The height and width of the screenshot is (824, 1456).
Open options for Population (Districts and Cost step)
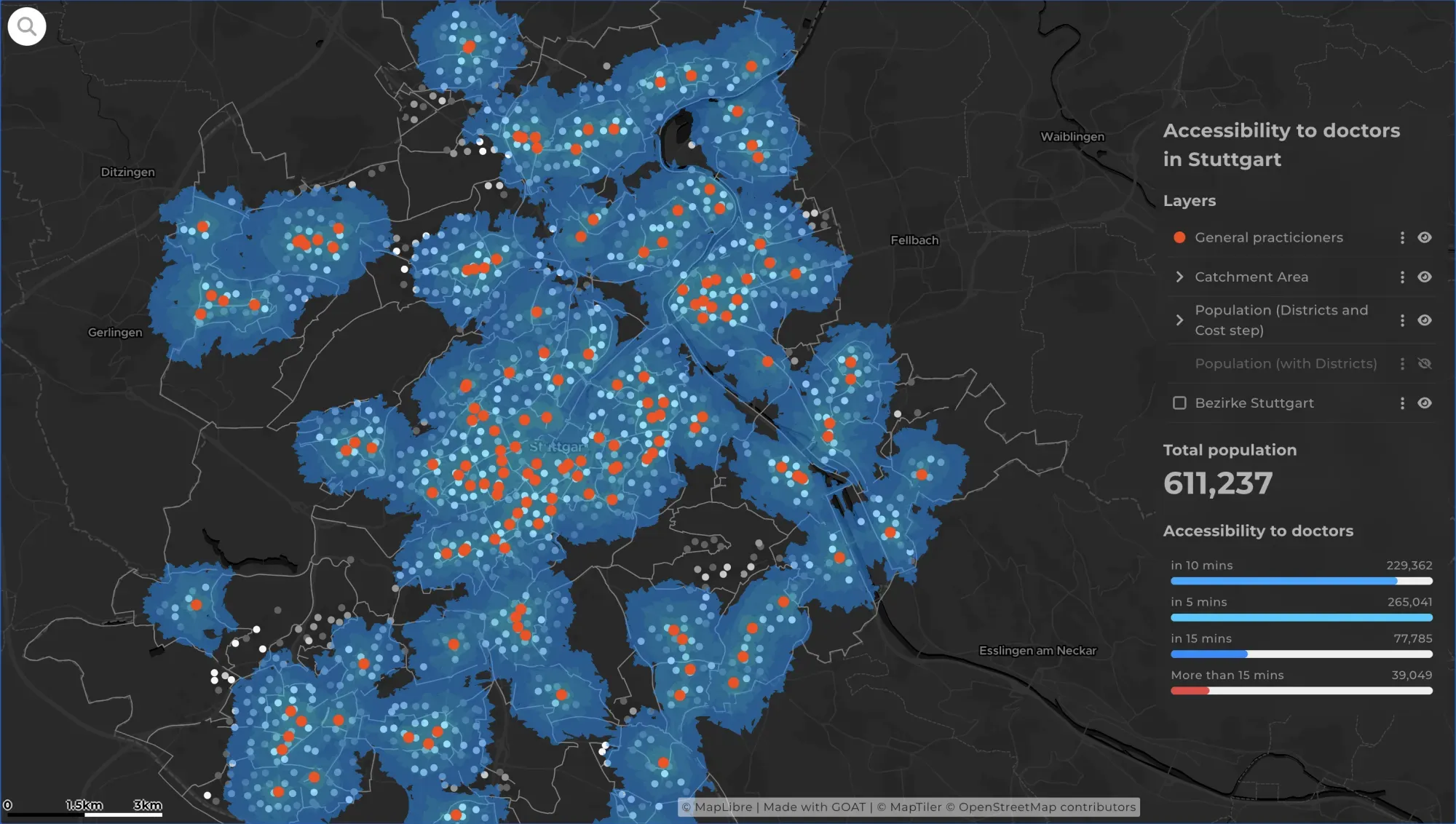pyautogui.click(x=1402, y=320)
